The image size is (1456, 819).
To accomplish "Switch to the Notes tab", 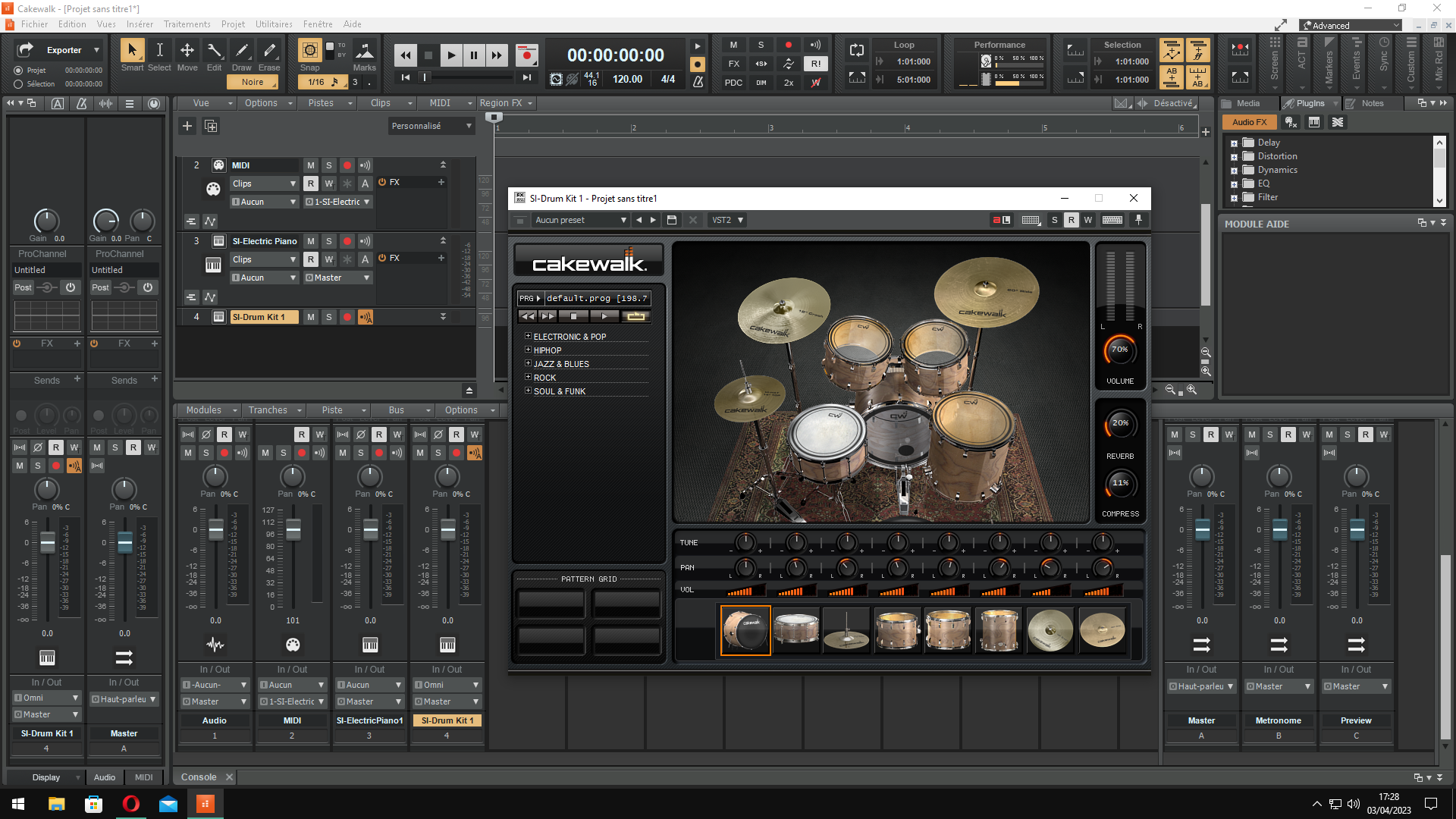I will pyautogui.click(x=1371, y=103).
